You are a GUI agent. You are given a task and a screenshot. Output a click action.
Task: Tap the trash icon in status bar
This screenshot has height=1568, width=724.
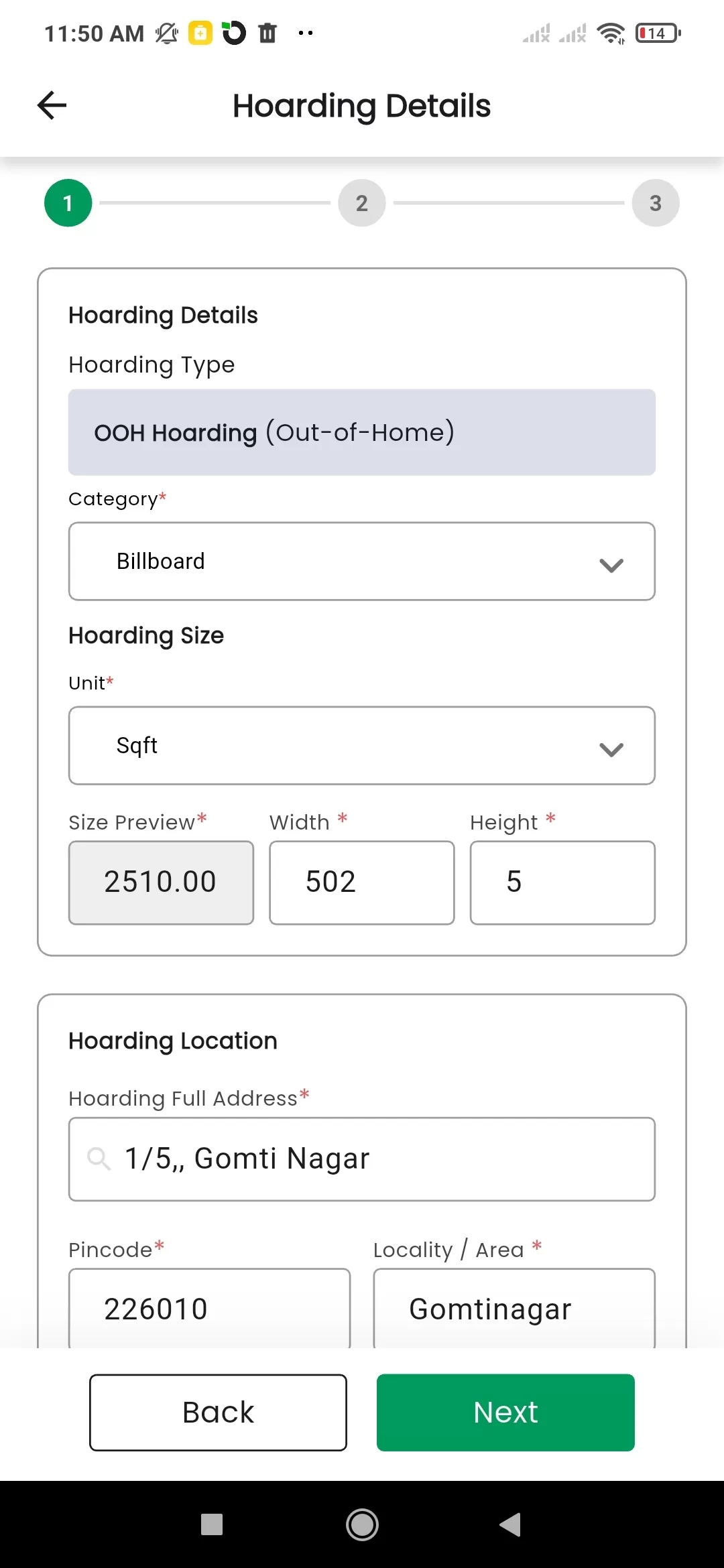click(x=267, y=33)
